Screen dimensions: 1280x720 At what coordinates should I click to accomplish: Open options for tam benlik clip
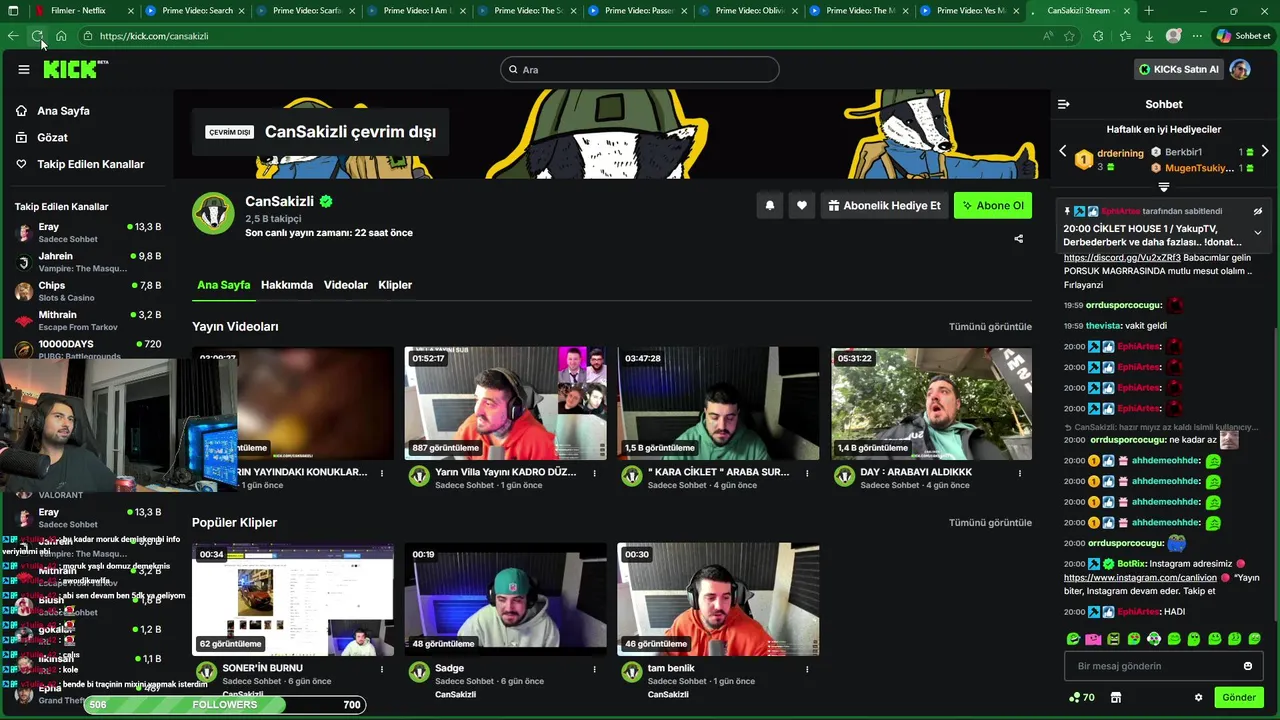[x=807, y=669]
